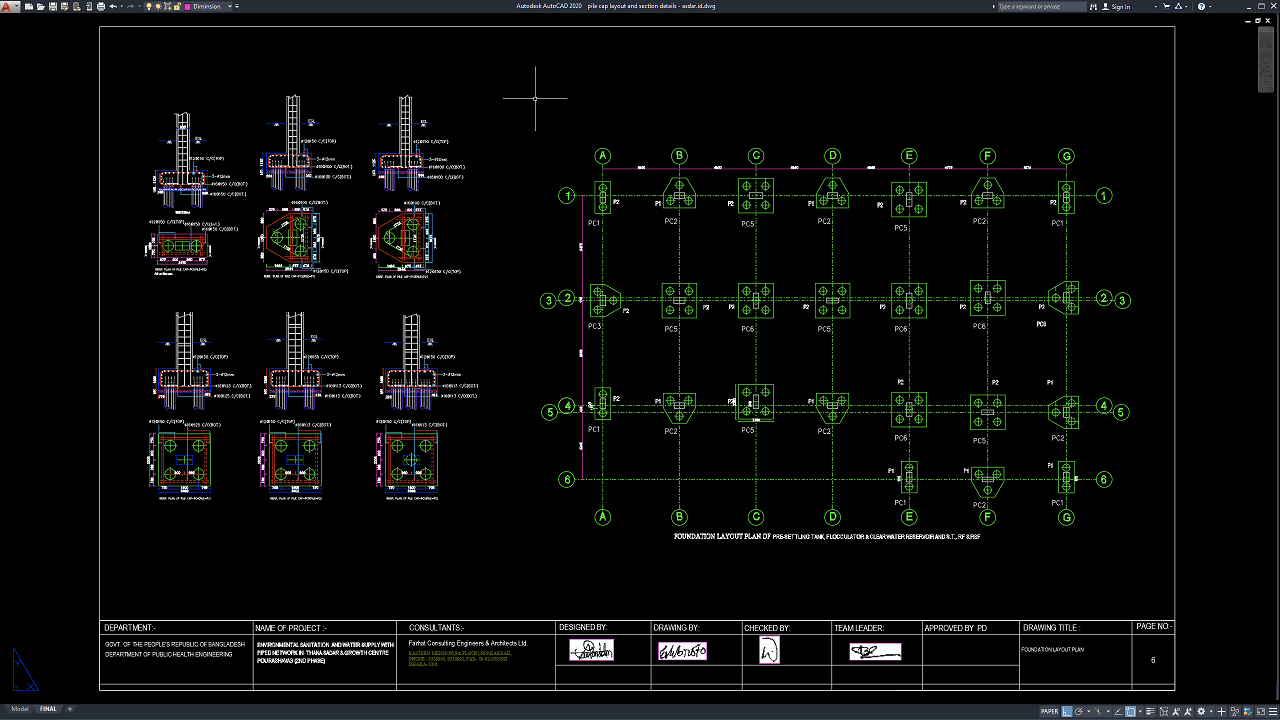Click the TEAM LEADER: label
The width and height of the screenshot is (1280, 720).
pos(859,628)
